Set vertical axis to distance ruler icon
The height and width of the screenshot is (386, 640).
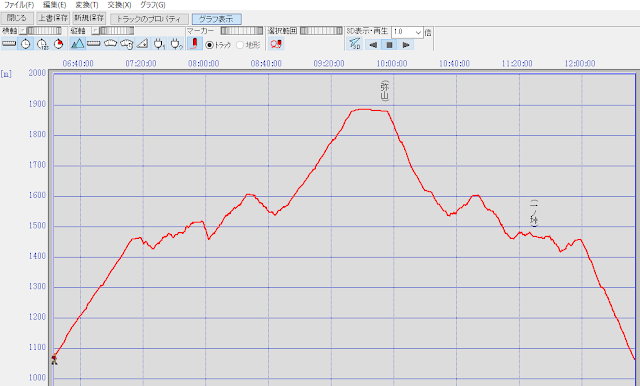coord(93,44)
